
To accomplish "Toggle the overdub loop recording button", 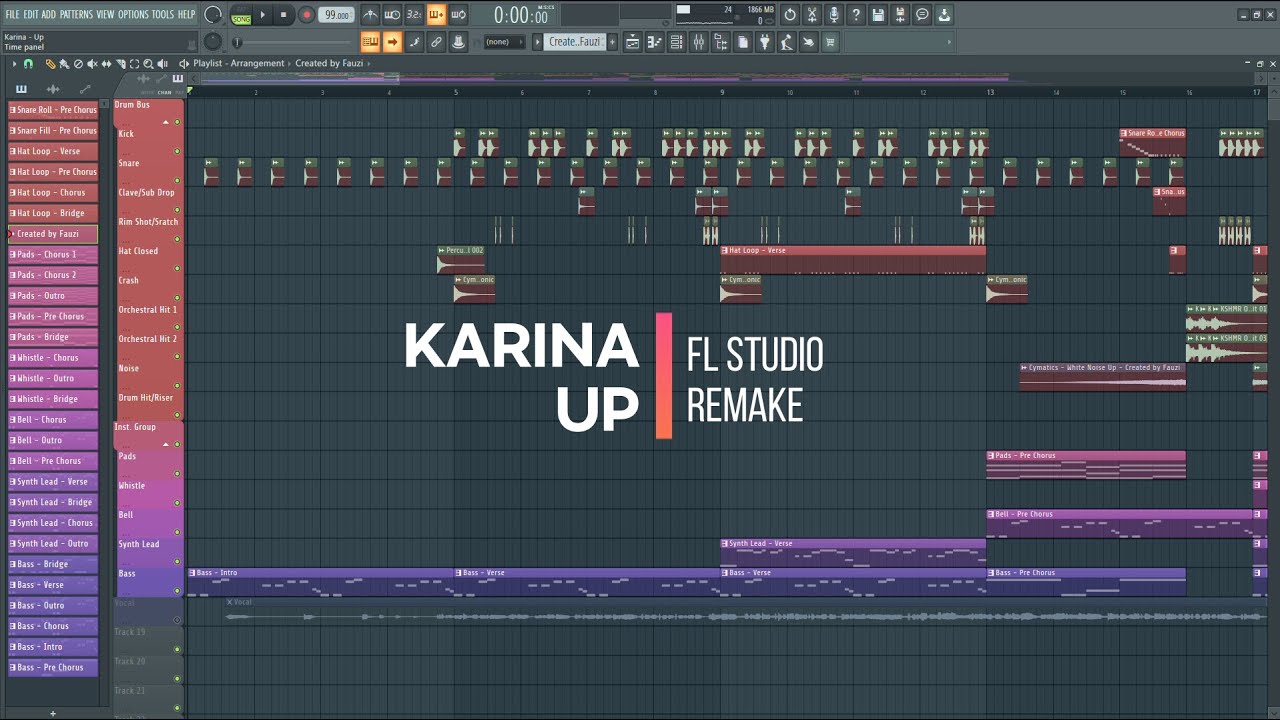I will 436,15.
